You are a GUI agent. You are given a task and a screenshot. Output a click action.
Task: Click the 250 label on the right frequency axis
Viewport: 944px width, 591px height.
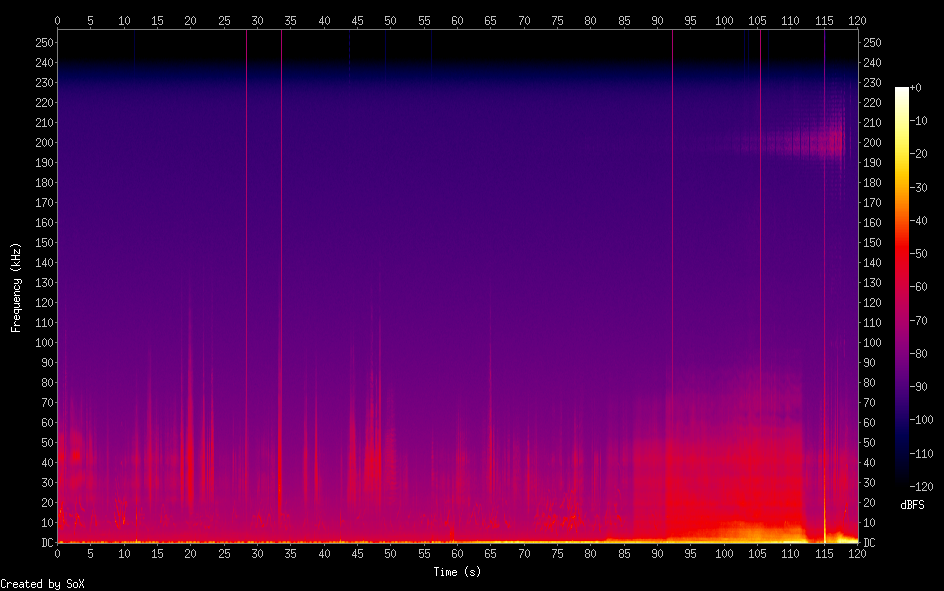click(x=872, y=43)
